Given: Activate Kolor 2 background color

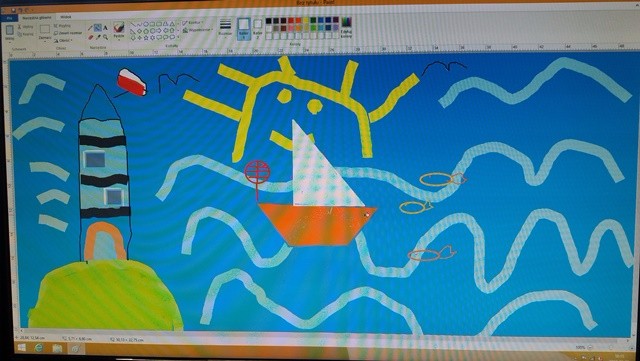Looking at the screenshot, I should point(258,30).
